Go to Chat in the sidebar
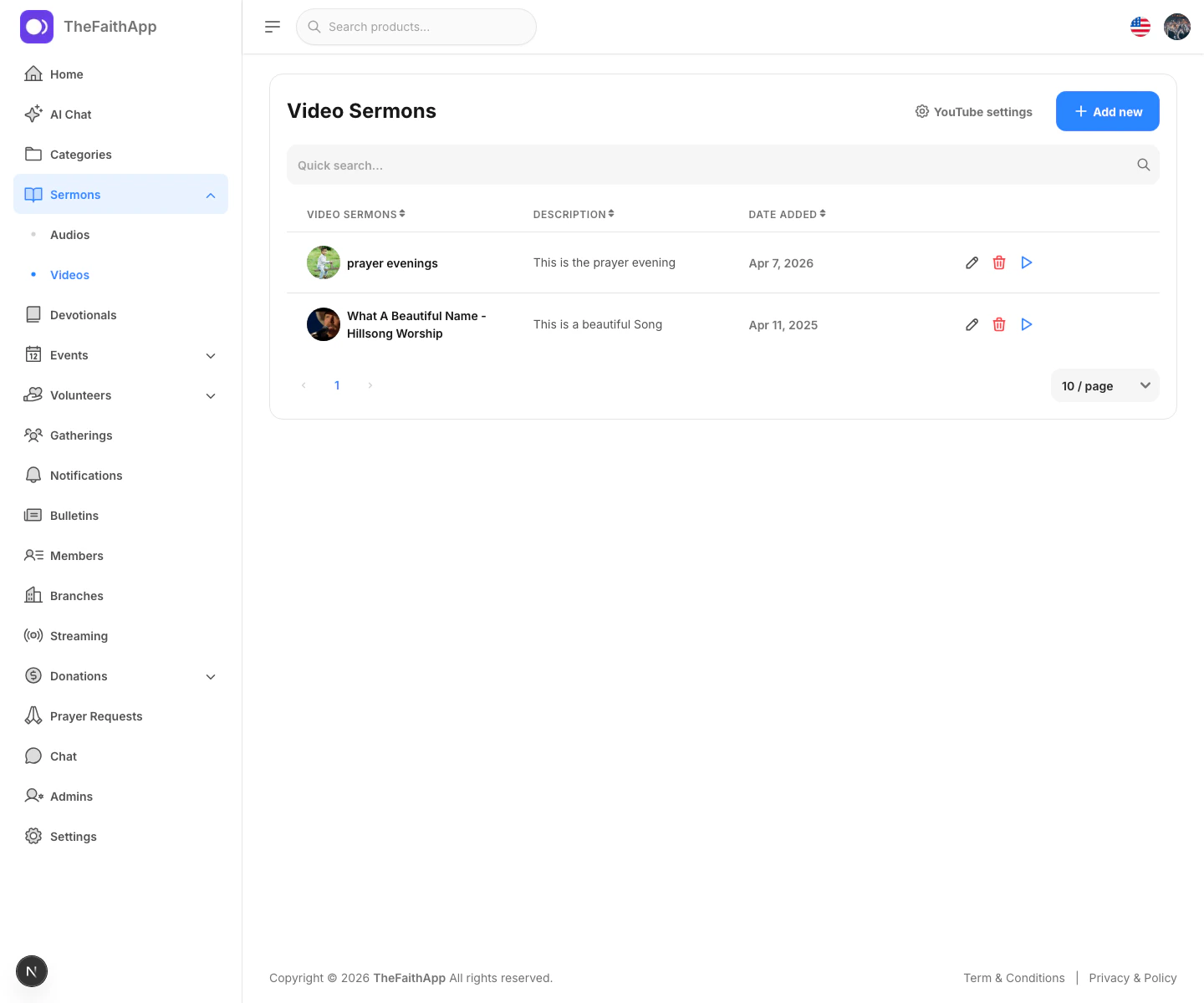The height and width of the screenshot is (1003, 1204). (x=120, y=756)
